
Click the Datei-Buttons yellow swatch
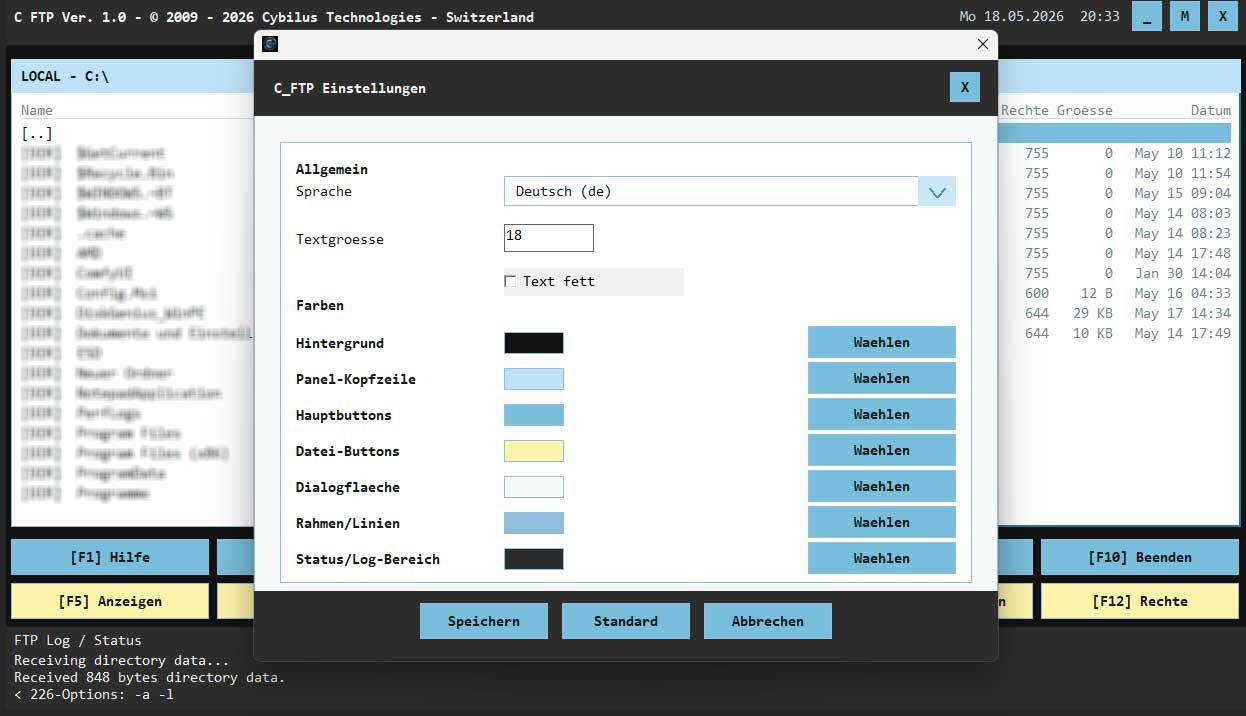click(x=534, y=451)
